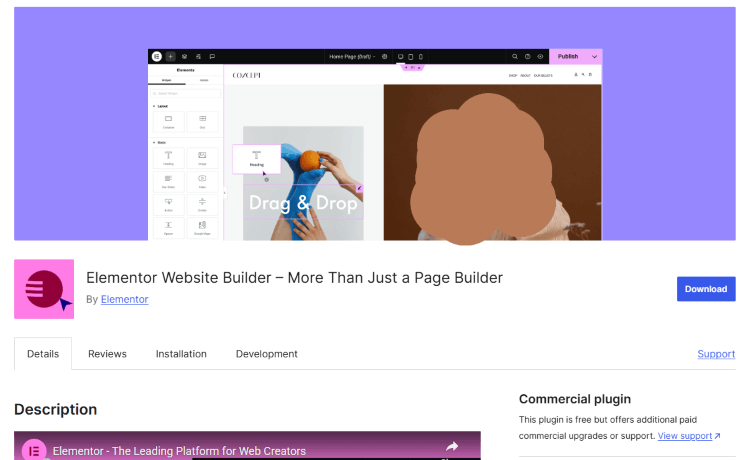Go to the Development tab

click(x=266, y=354)
